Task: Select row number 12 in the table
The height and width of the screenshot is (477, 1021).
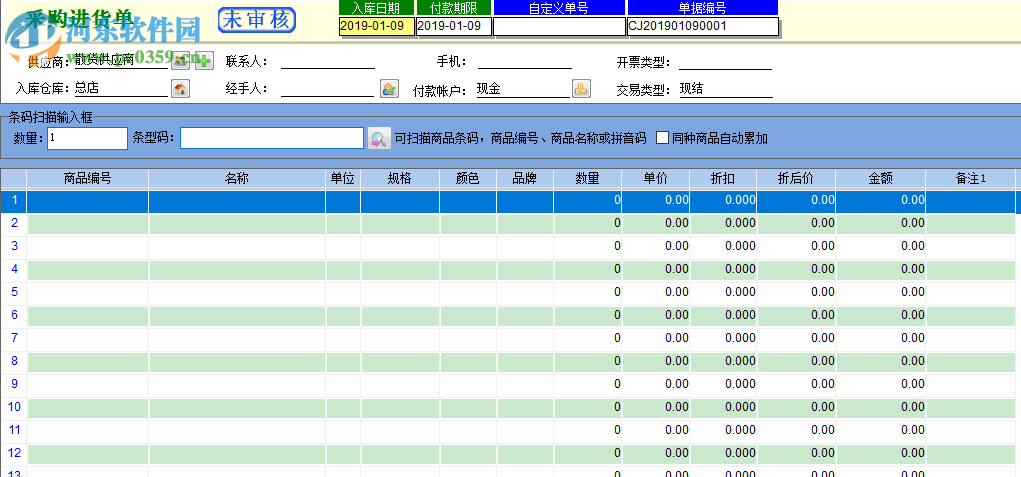Action: [x=14, y=454]
